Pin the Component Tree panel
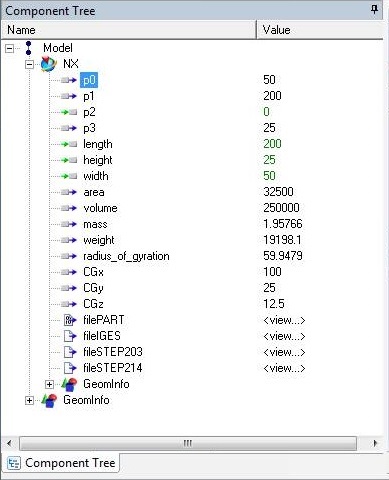This screenshot has height=480, width=389. (374, 9)
